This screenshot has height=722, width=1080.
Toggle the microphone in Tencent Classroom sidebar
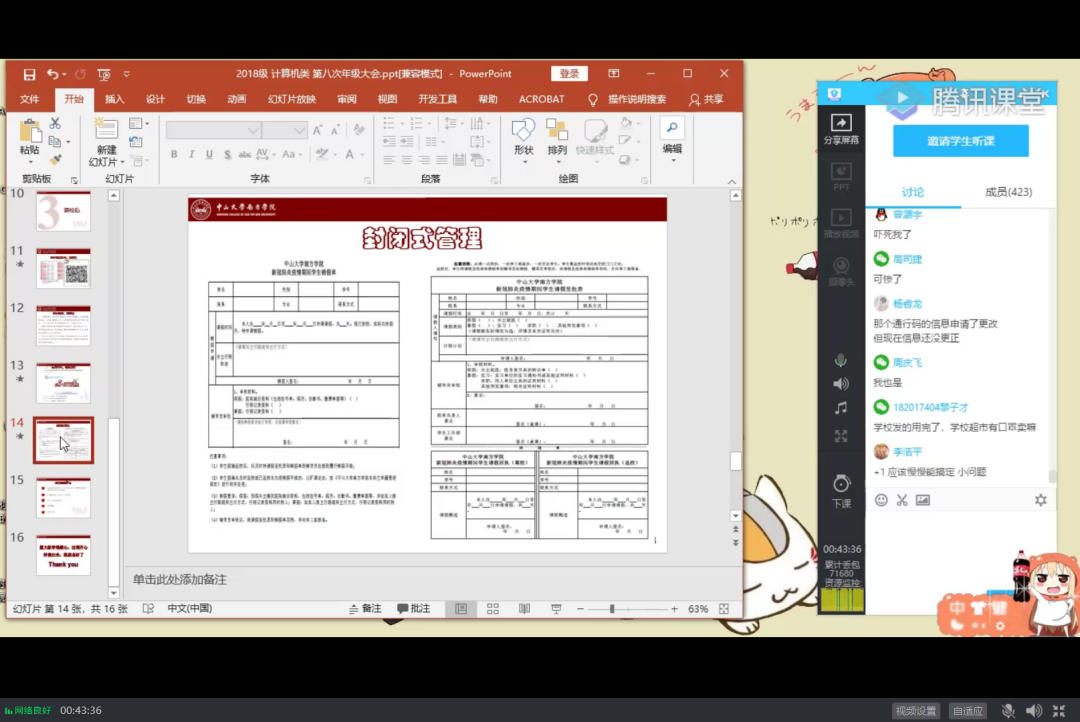tap(841, 360)
